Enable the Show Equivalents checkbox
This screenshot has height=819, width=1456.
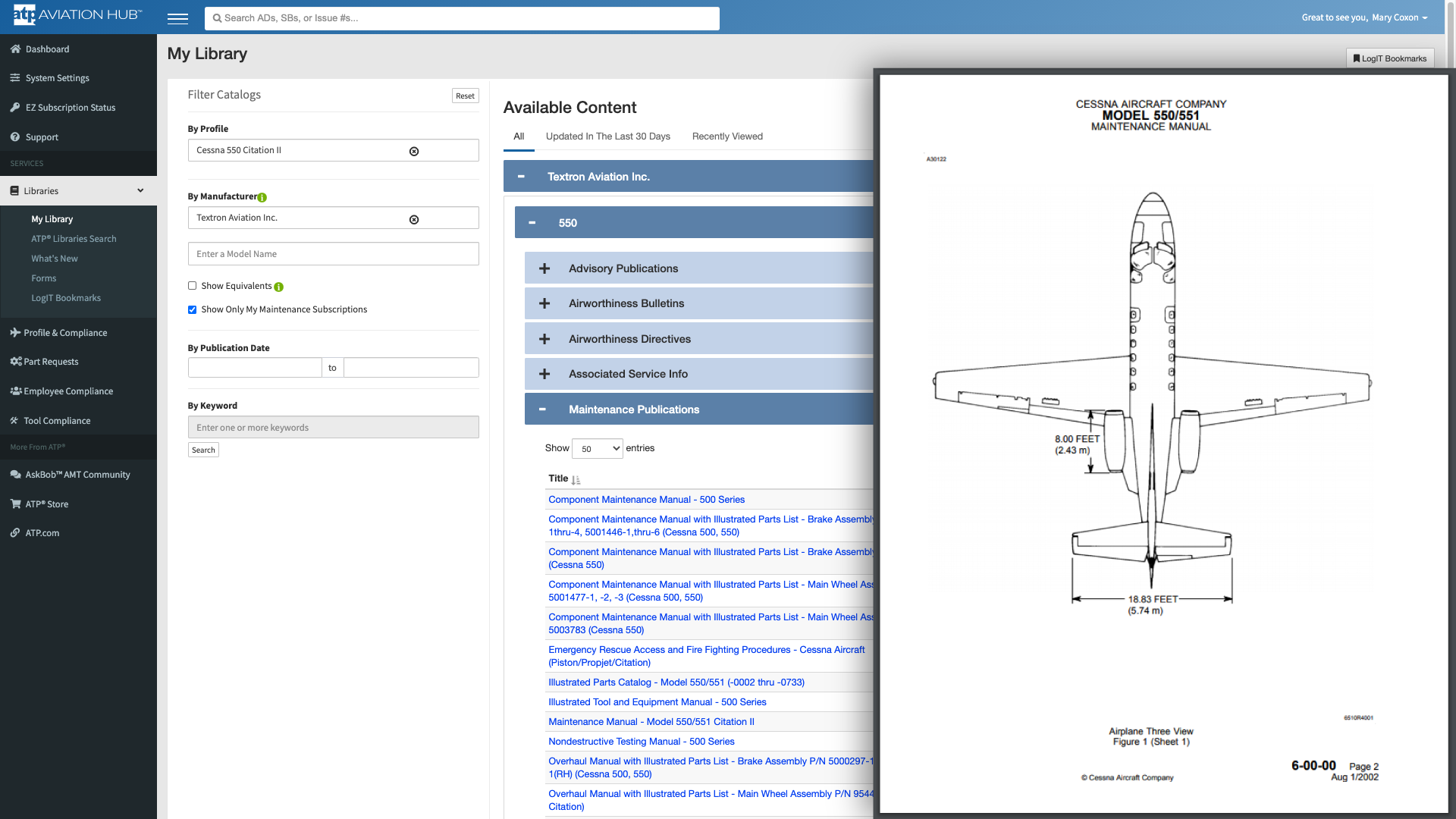pos(193,286)
